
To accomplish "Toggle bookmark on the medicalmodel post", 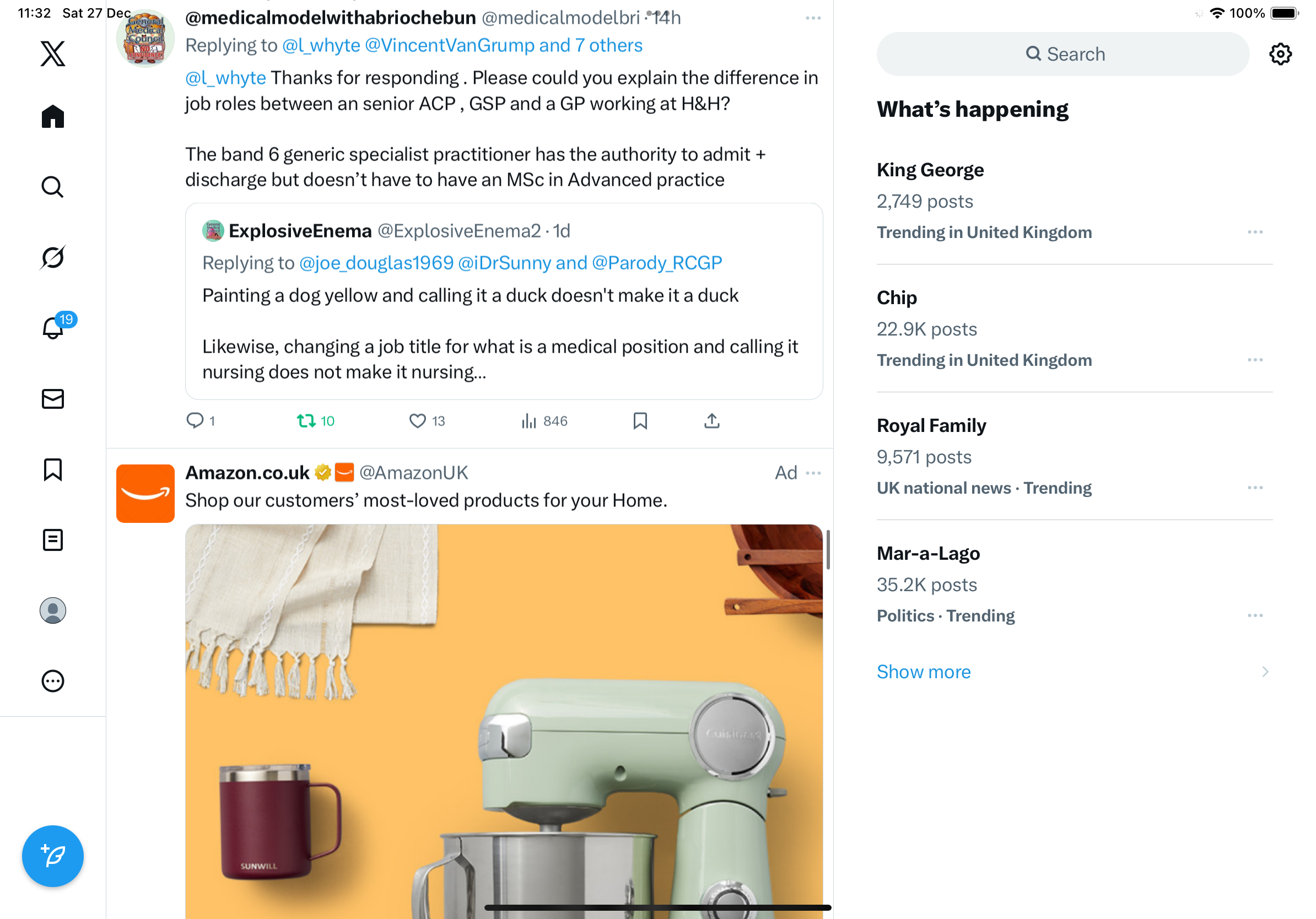I will click(x=640, y=421).
